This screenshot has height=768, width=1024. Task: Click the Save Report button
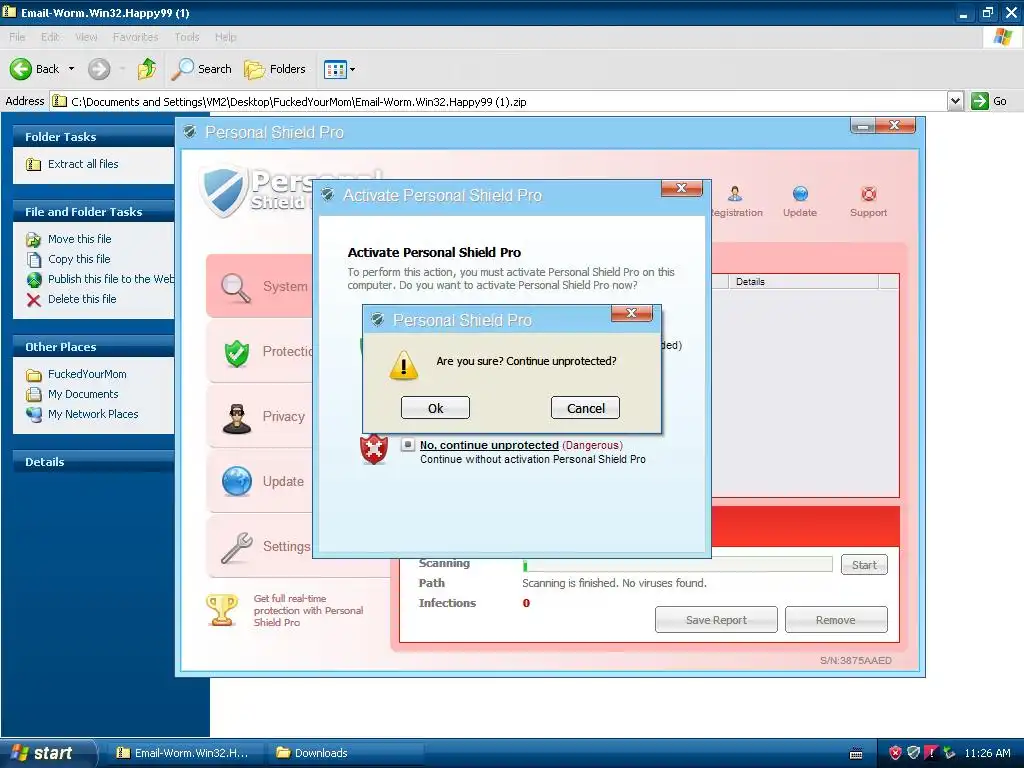pyautogui.click(x=716, y=620)
